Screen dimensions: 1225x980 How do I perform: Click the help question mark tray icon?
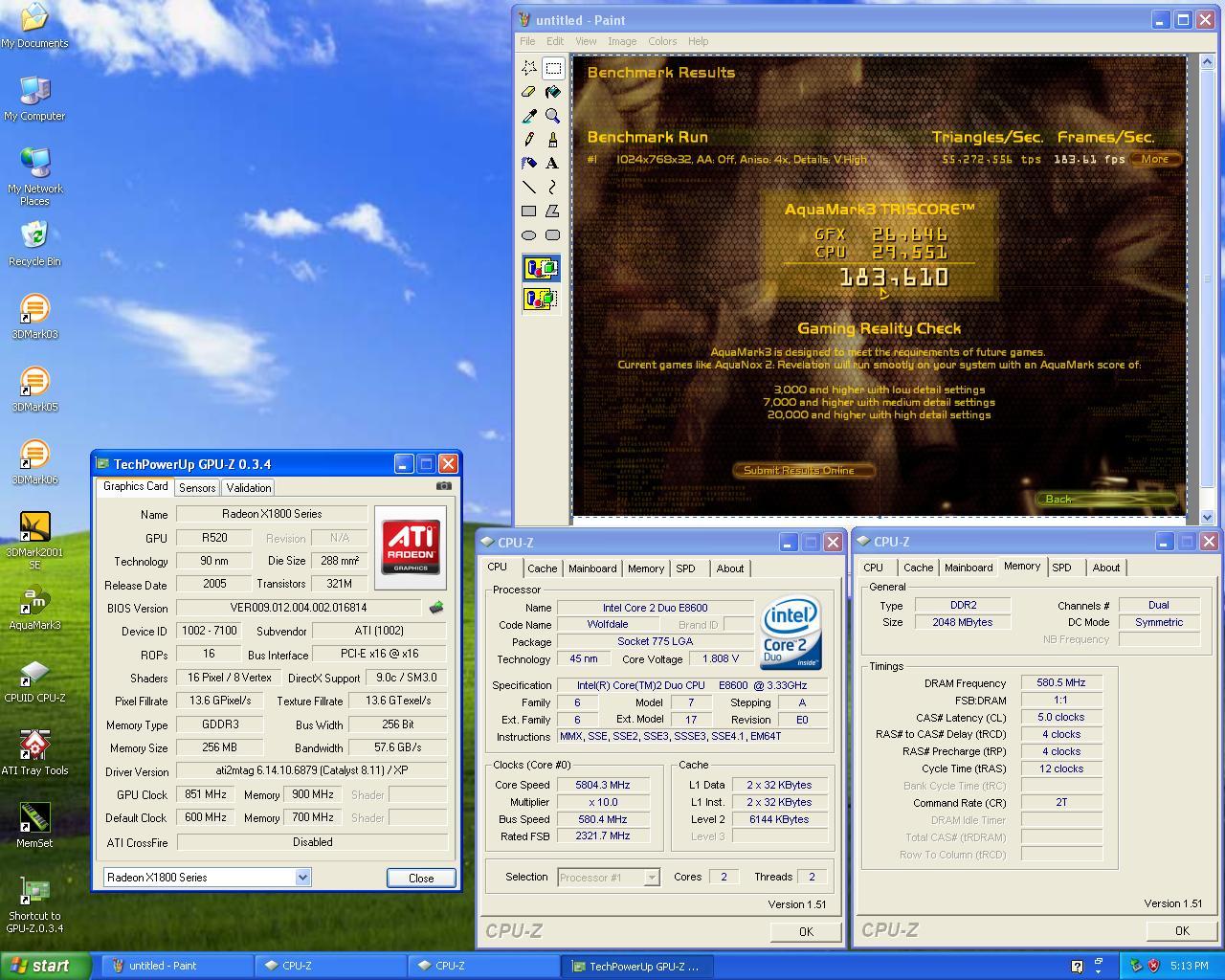click(x=1077, y=967)
